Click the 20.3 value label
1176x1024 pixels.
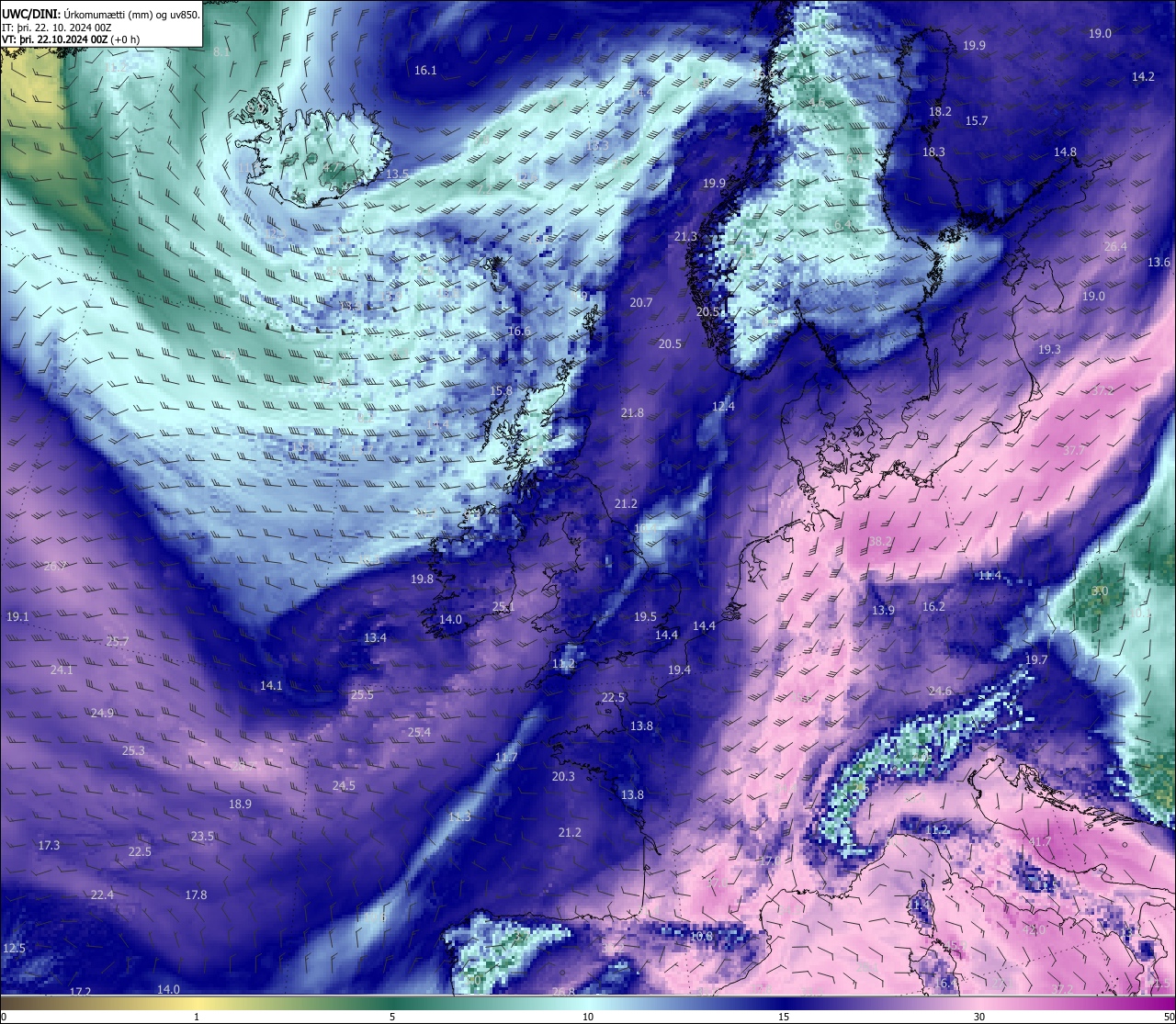(x=563, y=777)
